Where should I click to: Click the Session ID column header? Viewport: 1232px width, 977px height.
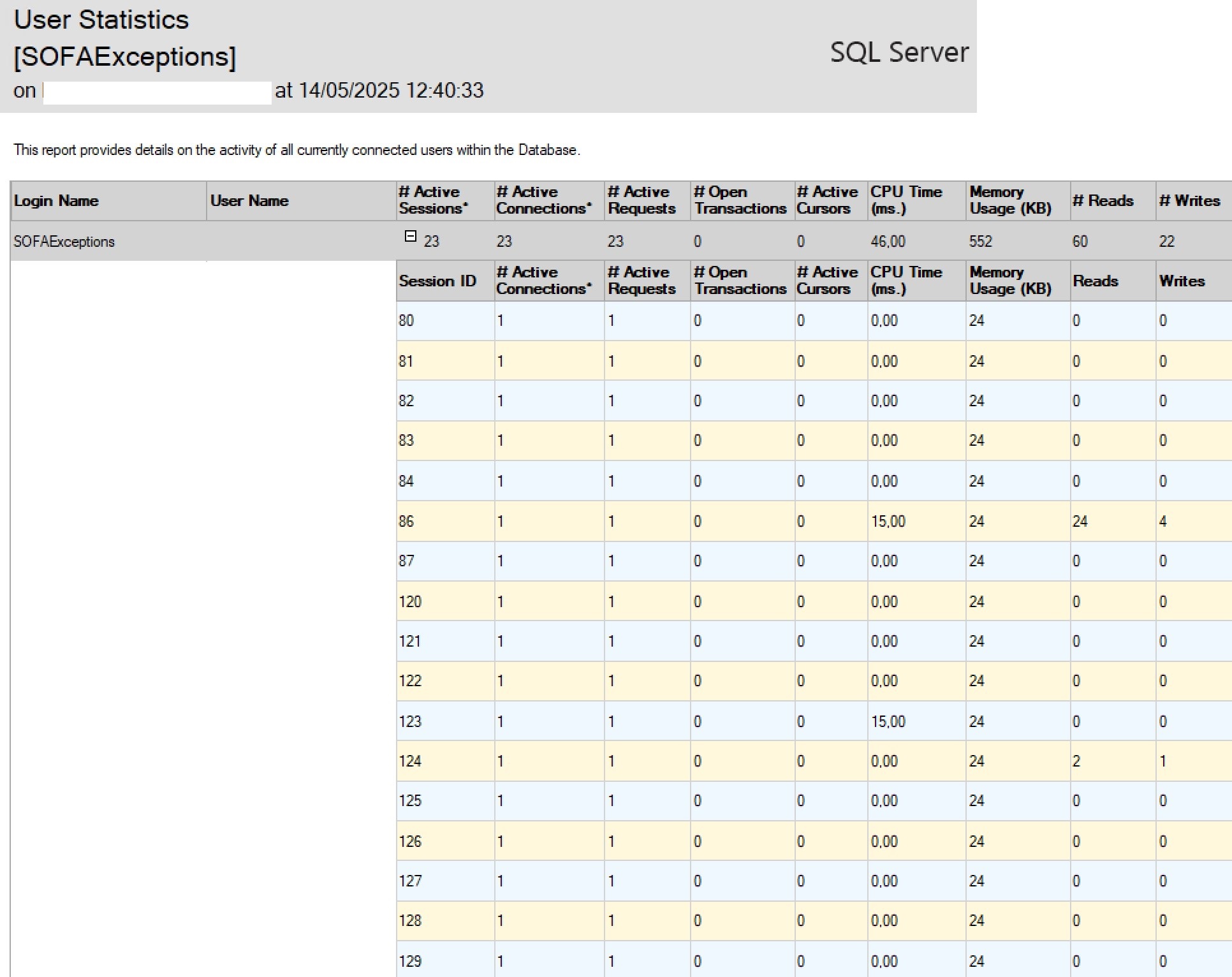pyautogui.click(x=437, y=281)
